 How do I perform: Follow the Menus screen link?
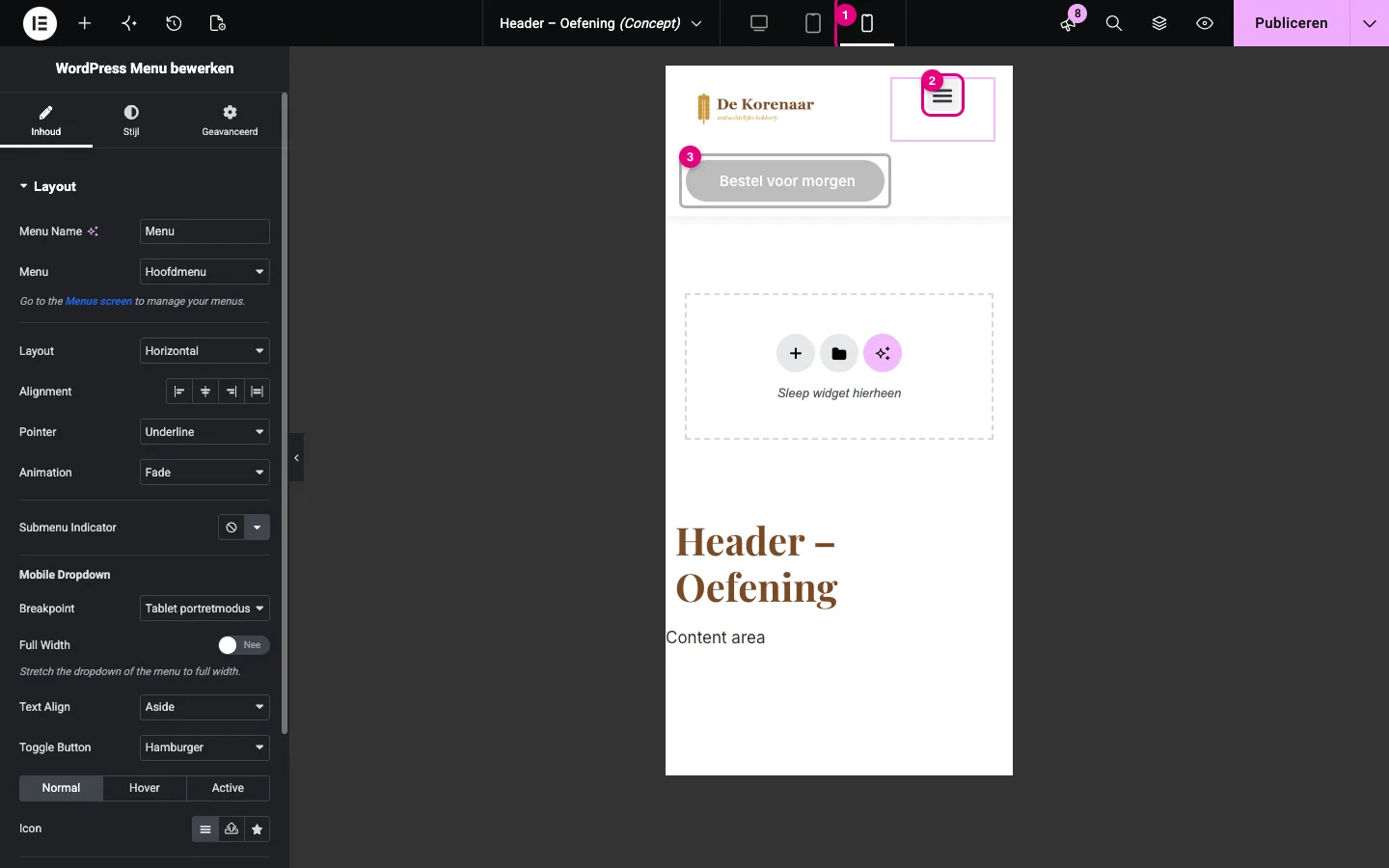pyautogui.click(x=98, y=302)
